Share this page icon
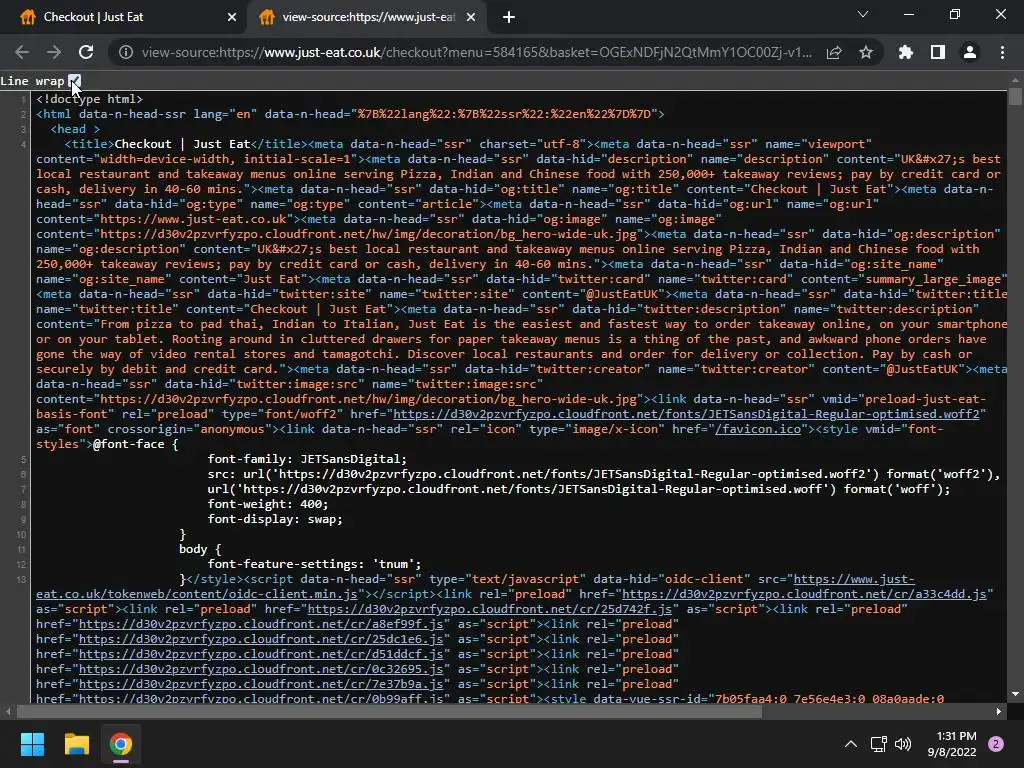The image size is (1024, 768). click(x=834, y=52)
